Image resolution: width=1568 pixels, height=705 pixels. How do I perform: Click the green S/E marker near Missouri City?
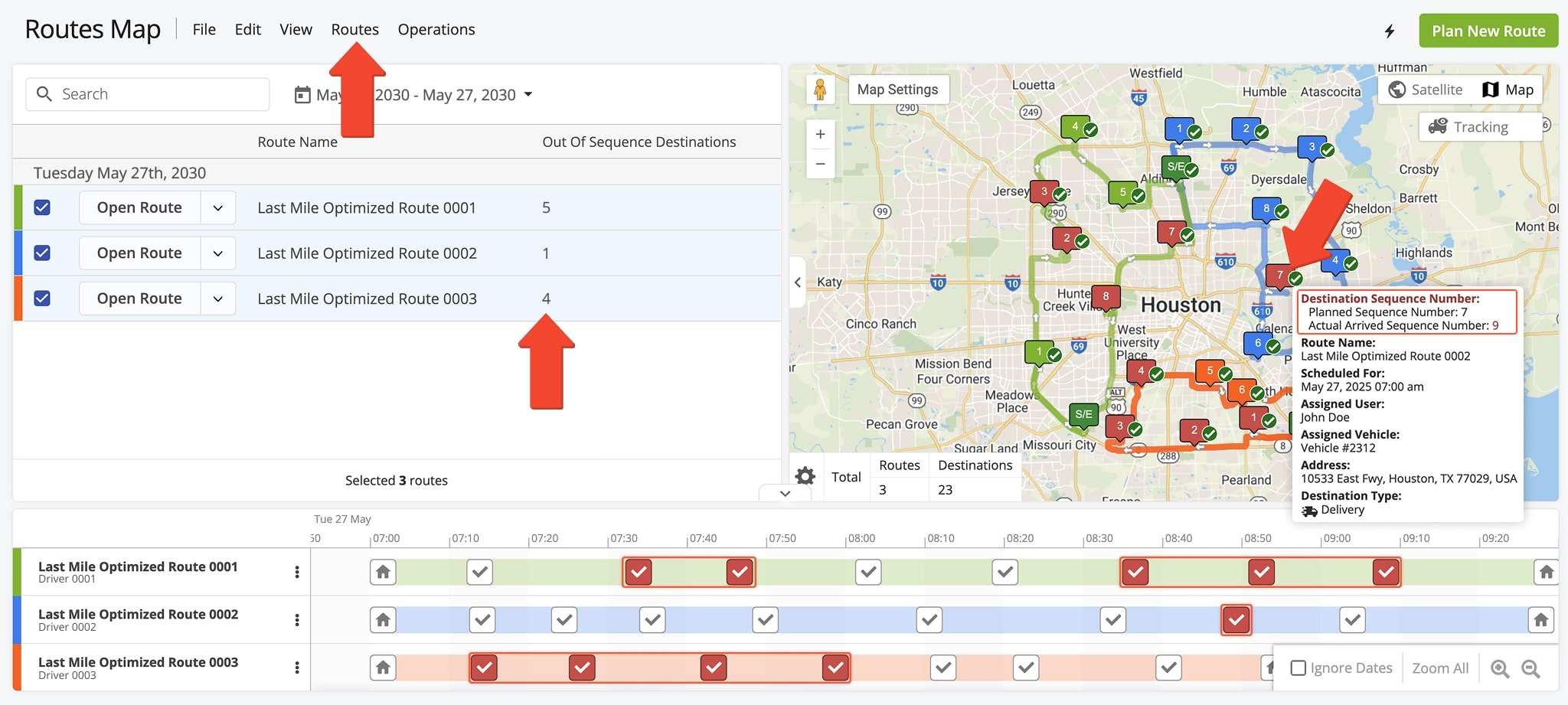1083,416
